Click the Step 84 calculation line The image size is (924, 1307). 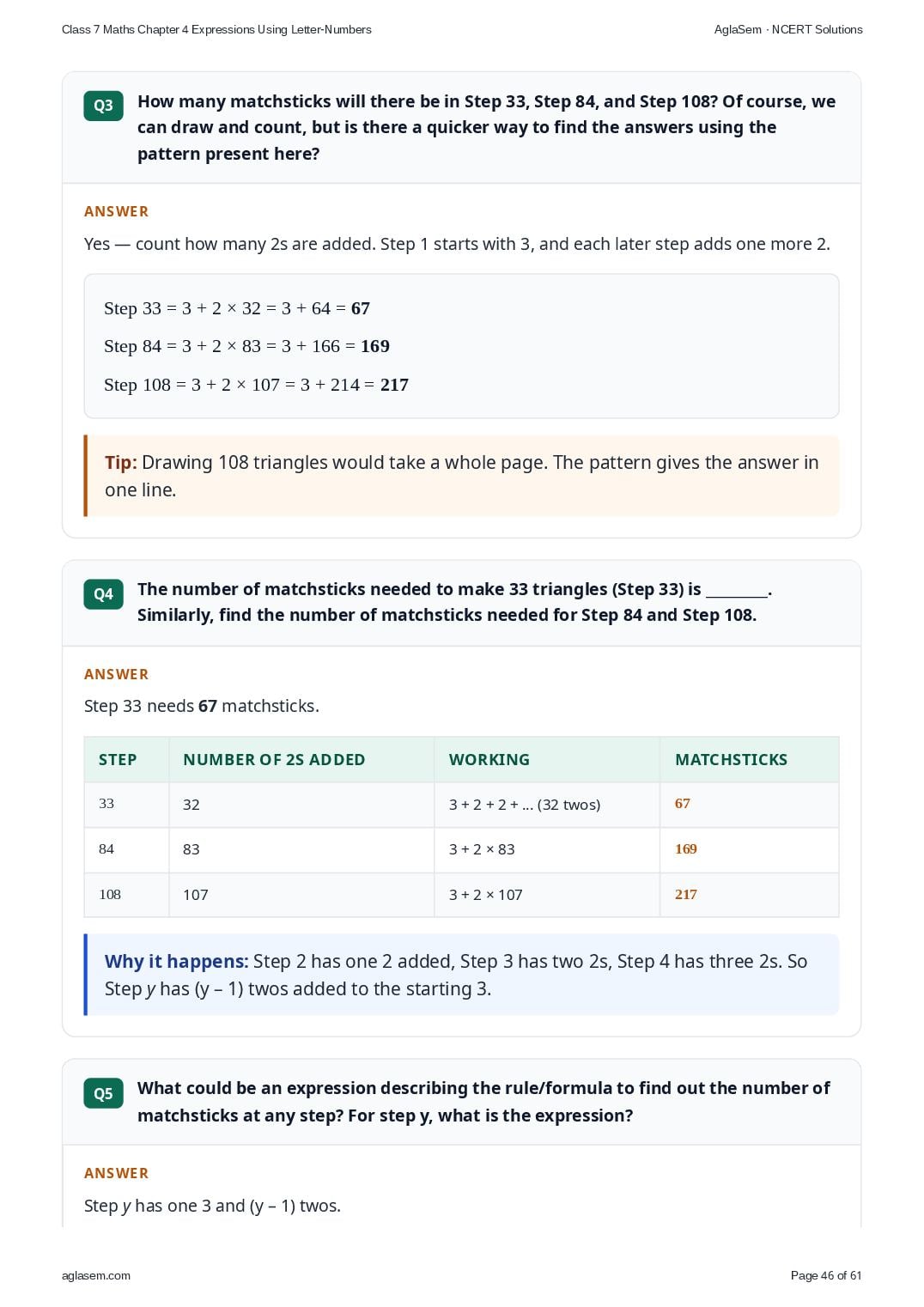[x=246, y=346]
